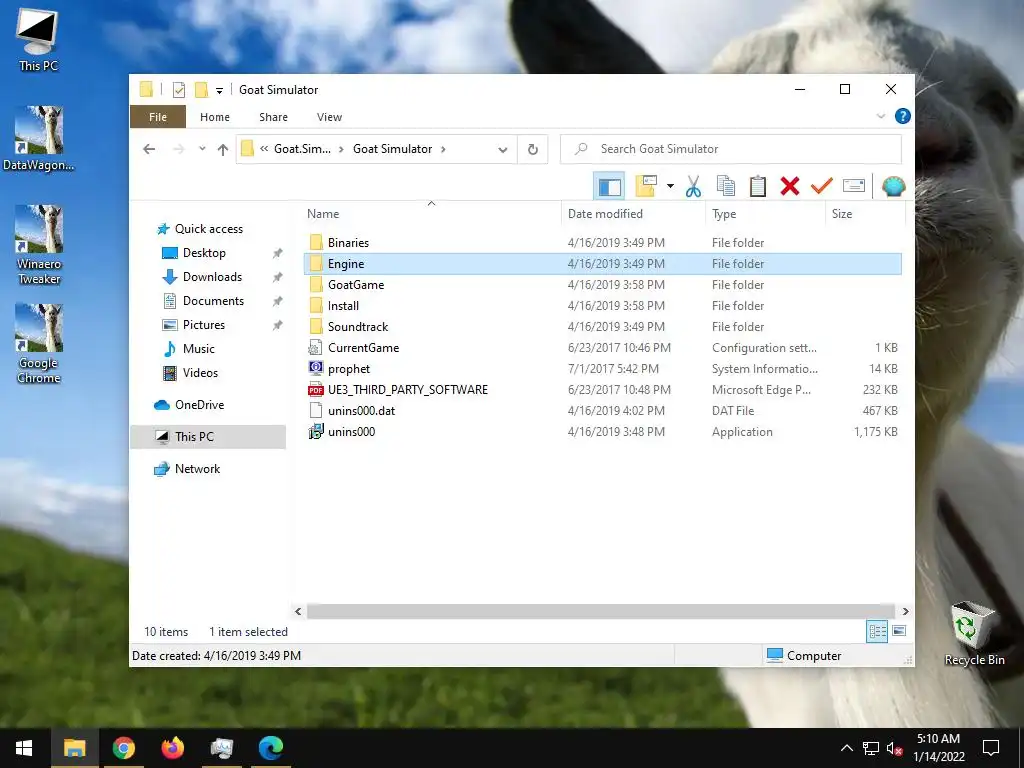Open Music in the navigation pane

(x=199, y=349)
